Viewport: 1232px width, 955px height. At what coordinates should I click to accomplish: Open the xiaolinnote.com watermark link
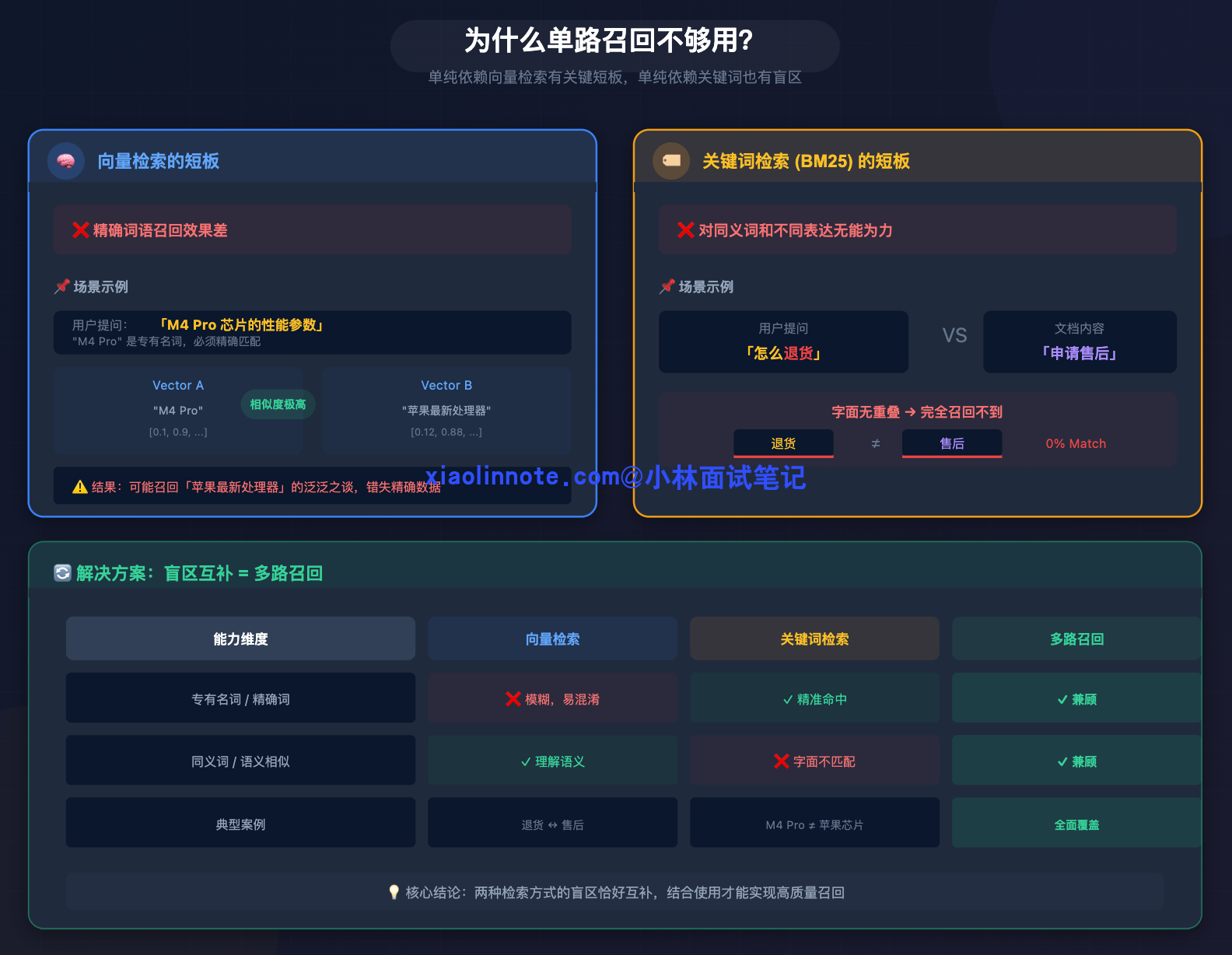point(614,477)
